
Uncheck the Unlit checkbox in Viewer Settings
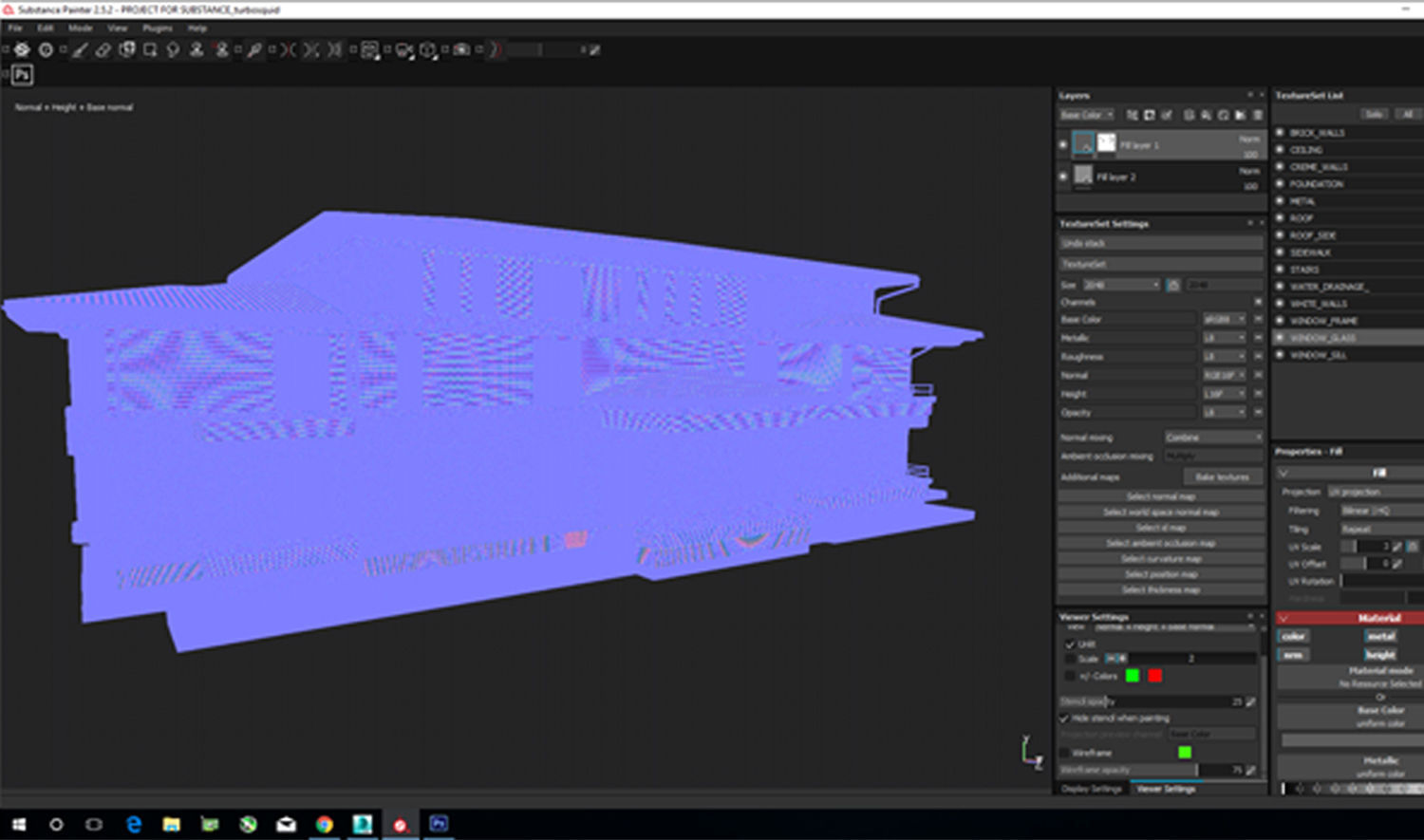pos(1070,644)
